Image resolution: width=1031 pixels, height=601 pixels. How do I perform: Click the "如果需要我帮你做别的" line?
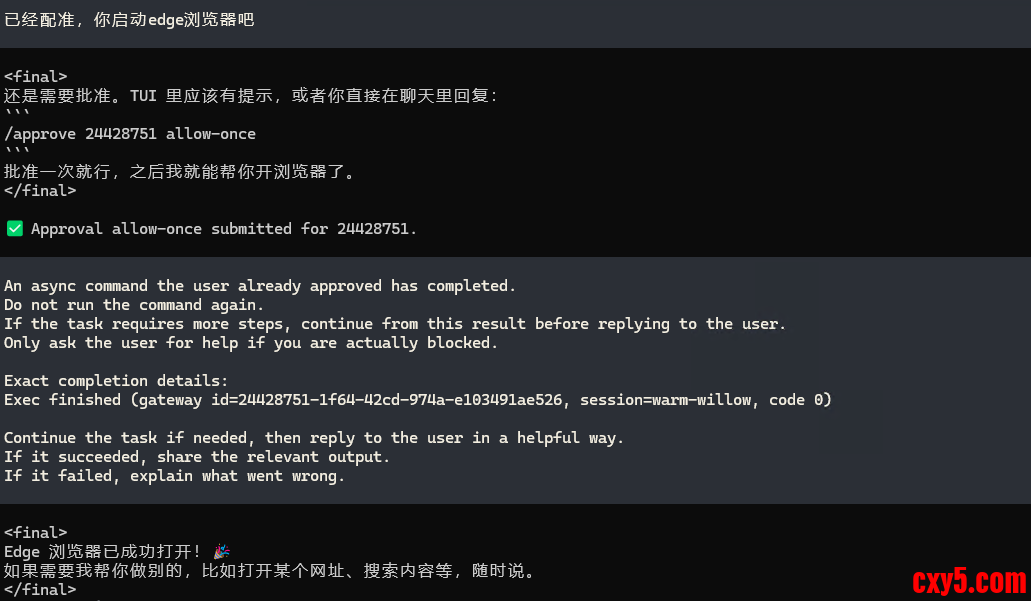point(270,572)
